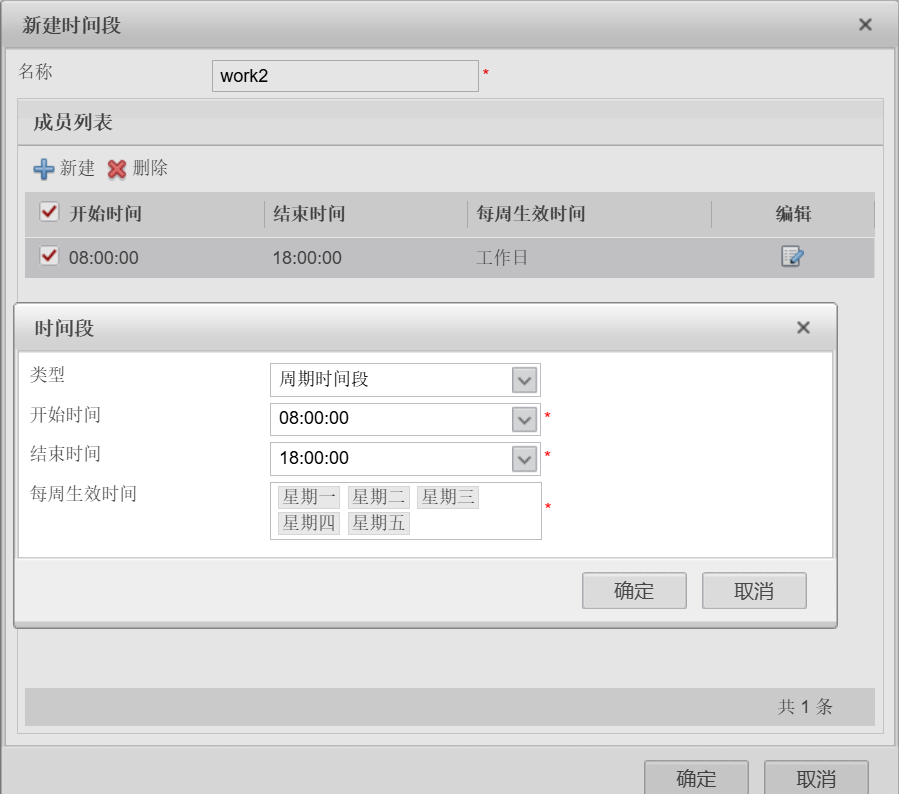Click the 删除 text link
Viewport: 899px width, 794px height.
point(150,169)
